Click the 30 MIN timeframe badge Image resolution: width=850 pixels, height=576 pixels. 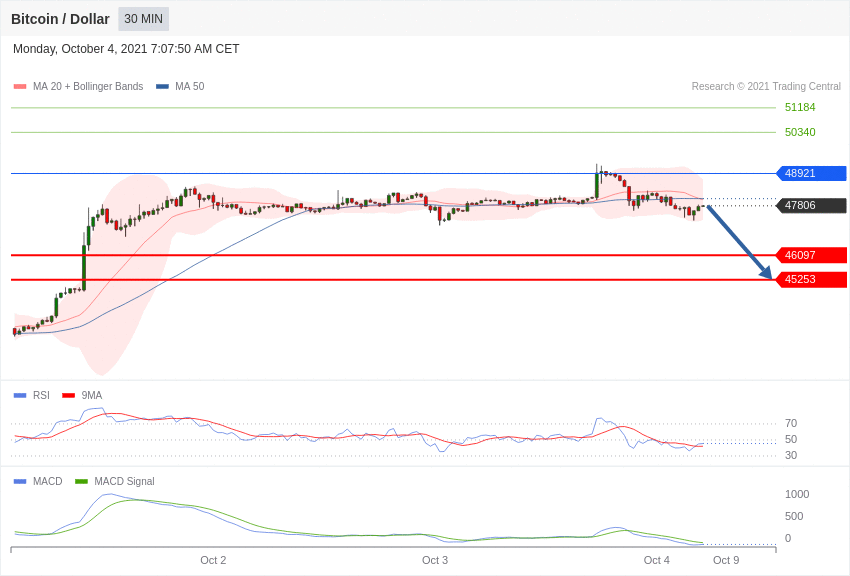click(x=144, y=19)
